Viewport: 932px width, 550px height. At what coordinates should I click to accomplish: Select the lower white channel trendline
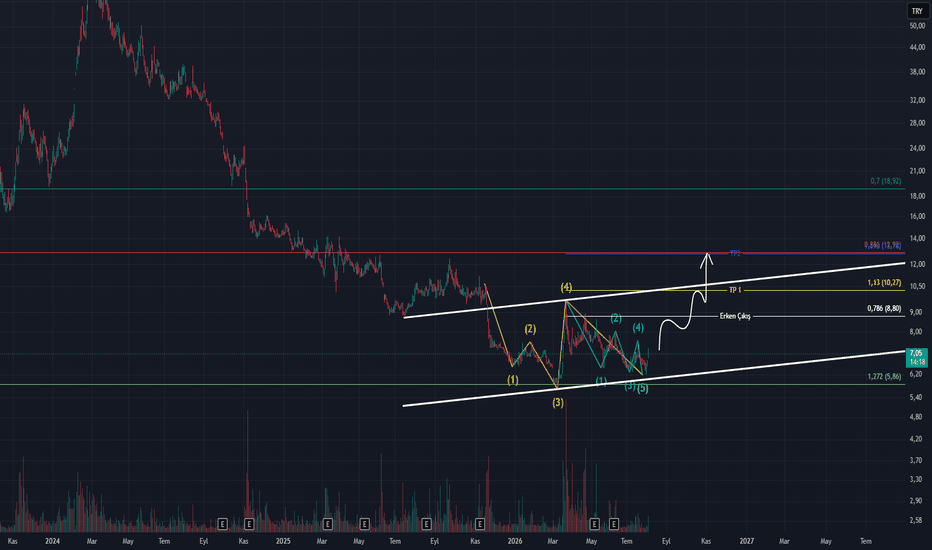[654, 379]
